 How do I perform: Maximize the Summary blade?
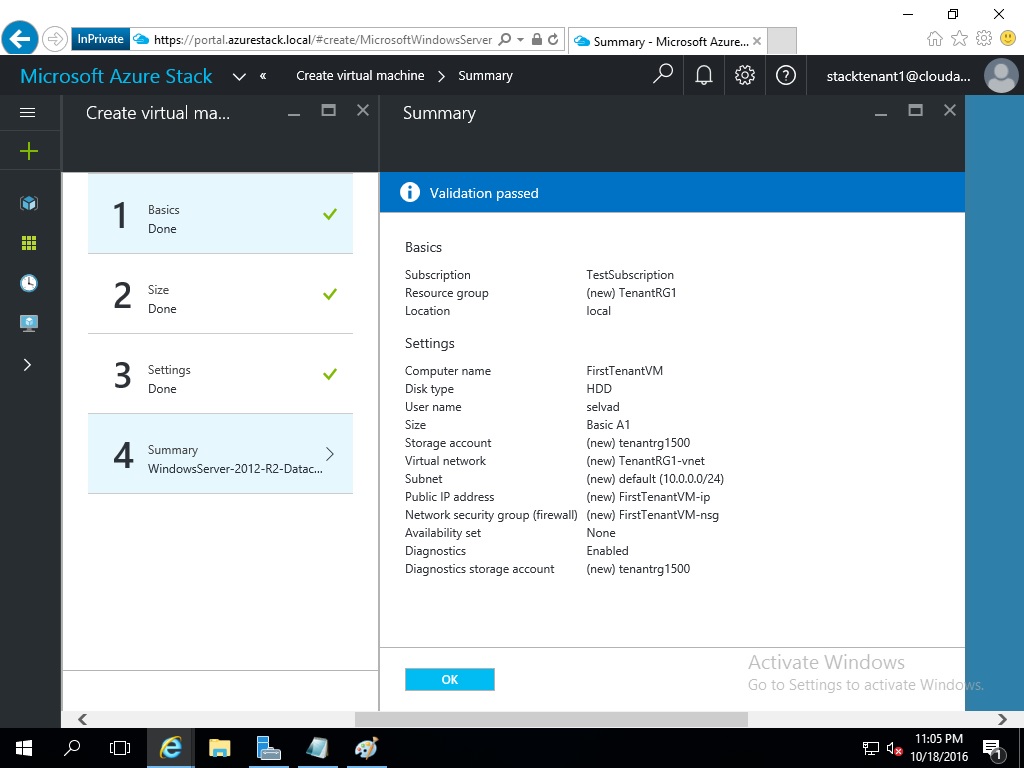pos(916,110)
